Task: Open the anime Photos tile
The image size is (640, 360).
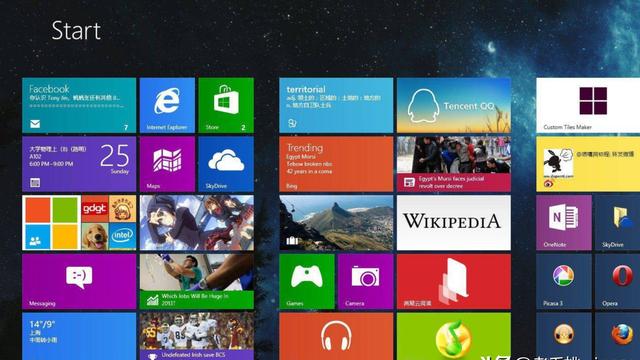Action: (x=197, y=223)
